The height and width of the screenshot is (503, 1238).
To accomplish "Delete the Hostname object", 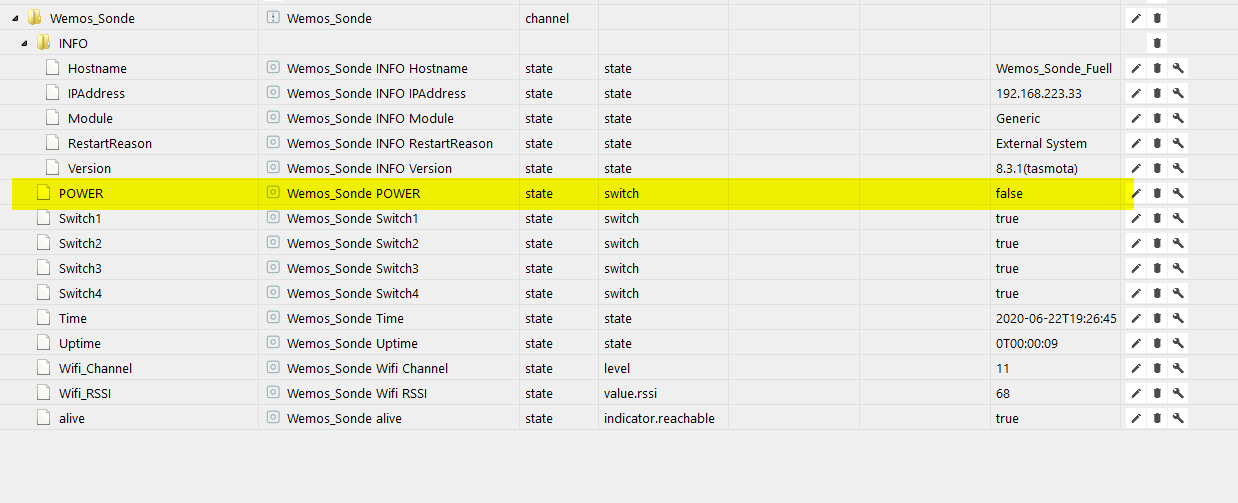I will click(1157, 68).
